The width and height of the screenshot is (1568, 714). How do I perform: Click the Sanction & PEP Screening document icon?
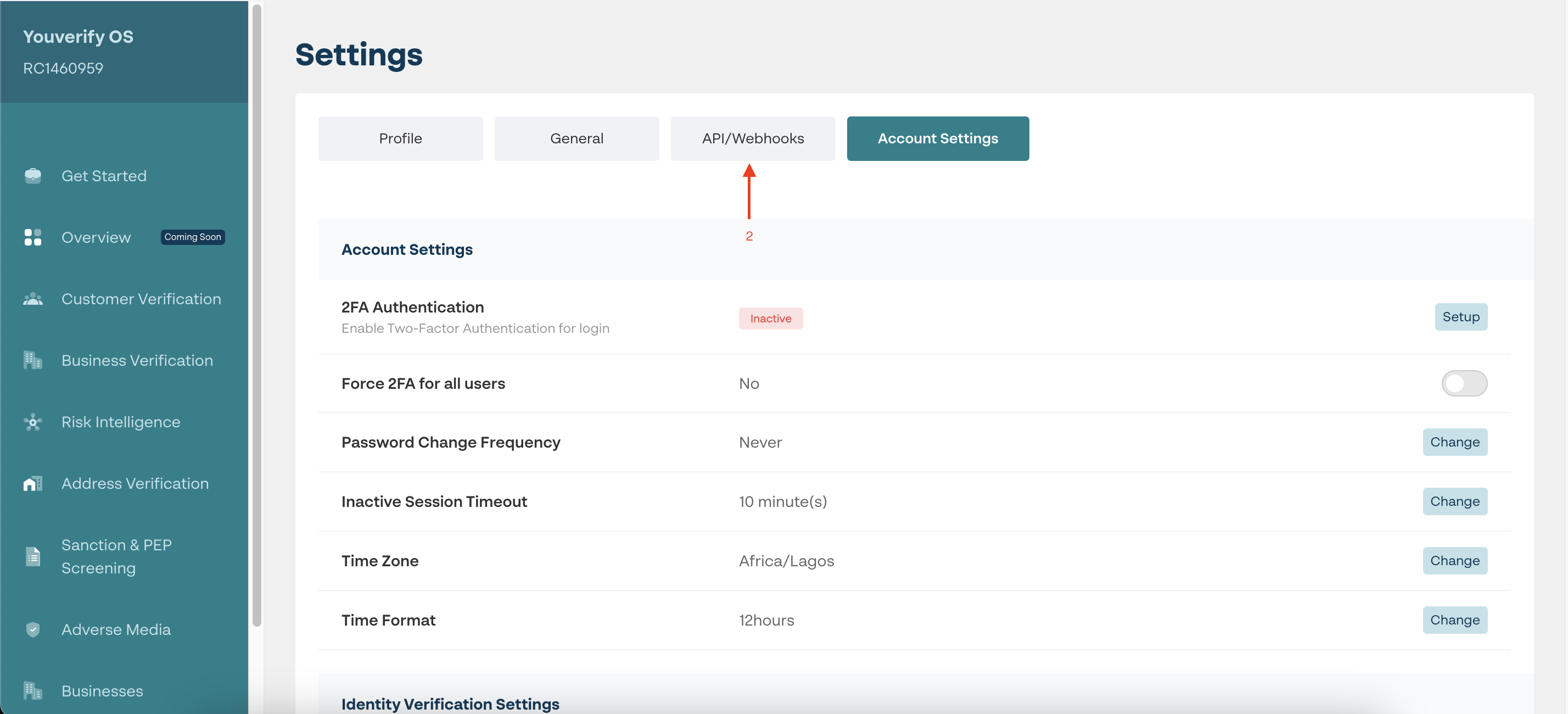[33, 556]
